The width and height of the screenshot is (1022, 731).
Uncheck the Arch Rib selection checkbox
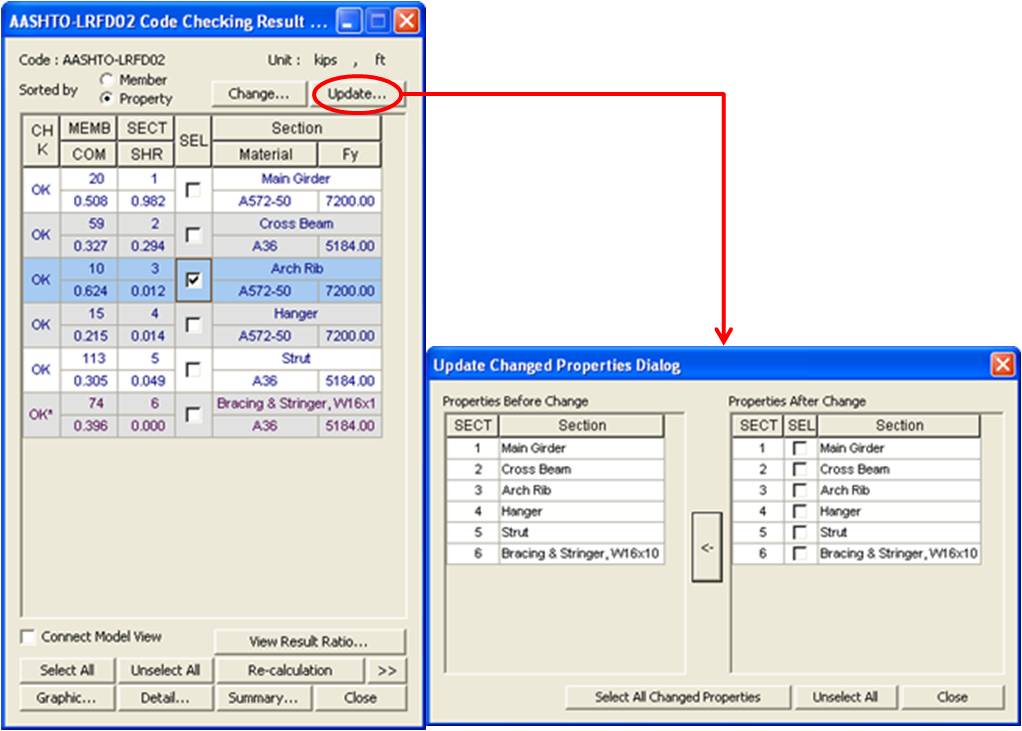tap(194, 280)
